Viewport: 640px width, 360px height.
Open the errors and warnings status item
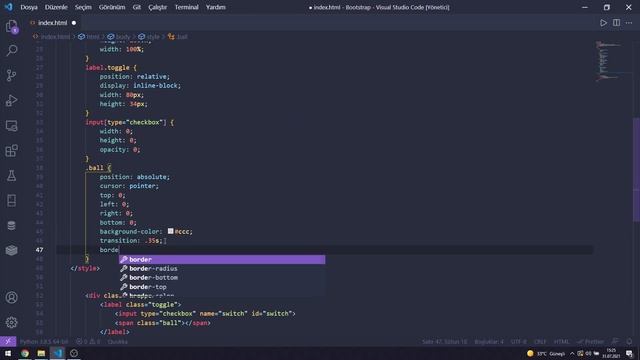[x=88, y=342]
